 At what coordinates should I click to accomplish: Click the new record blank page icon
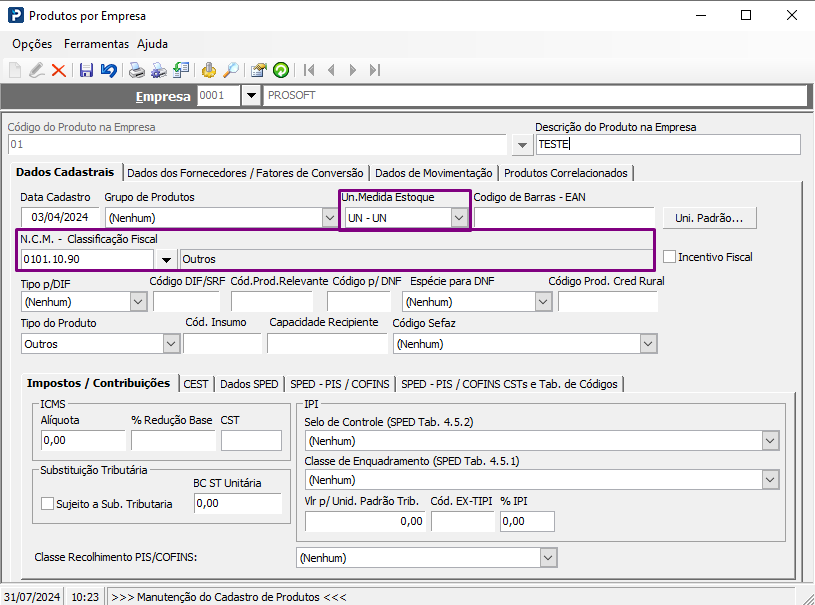[15, 70]
